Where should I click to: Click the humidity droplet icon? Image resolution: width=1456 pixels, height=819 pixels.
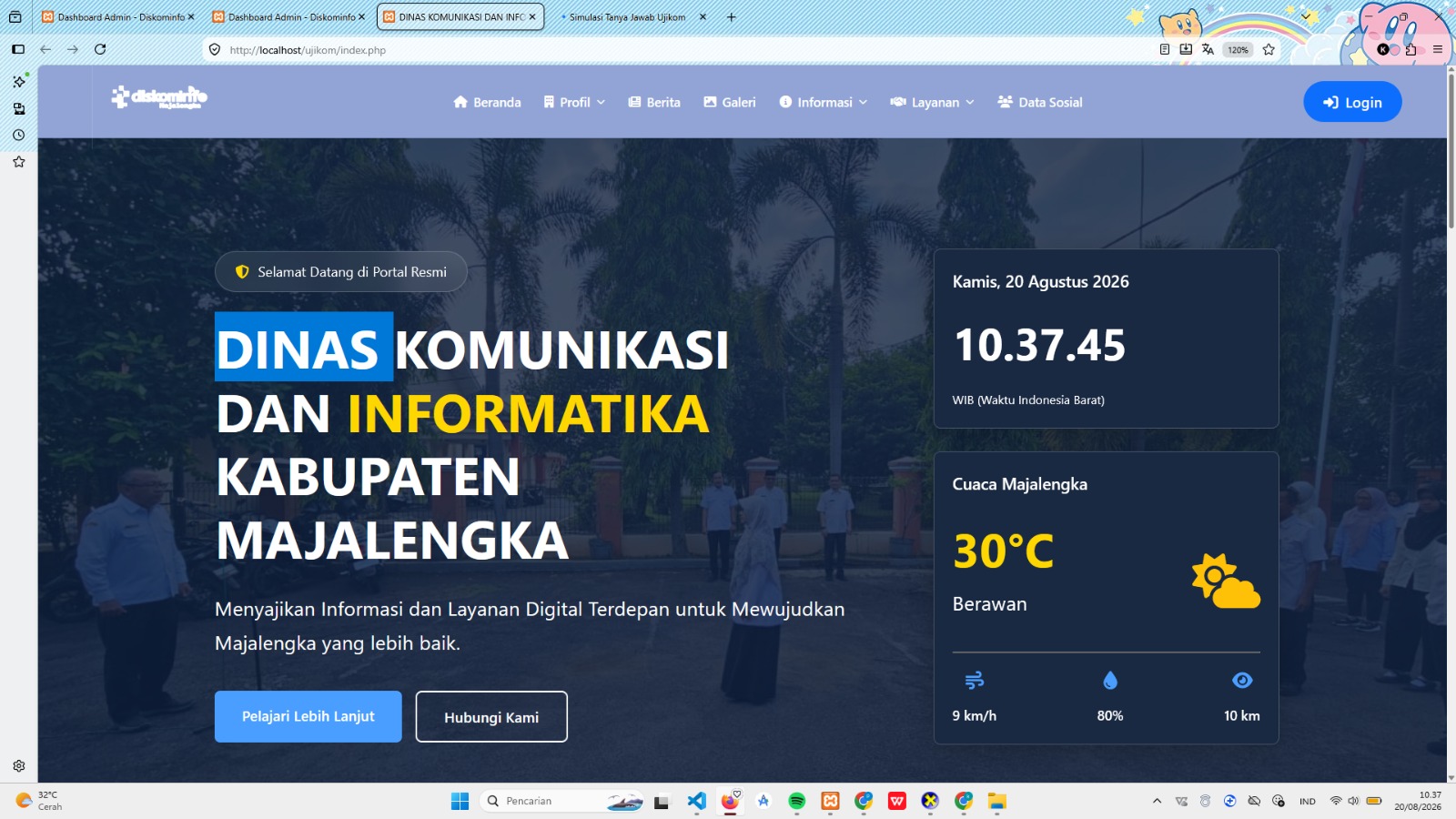(1110, 680)
